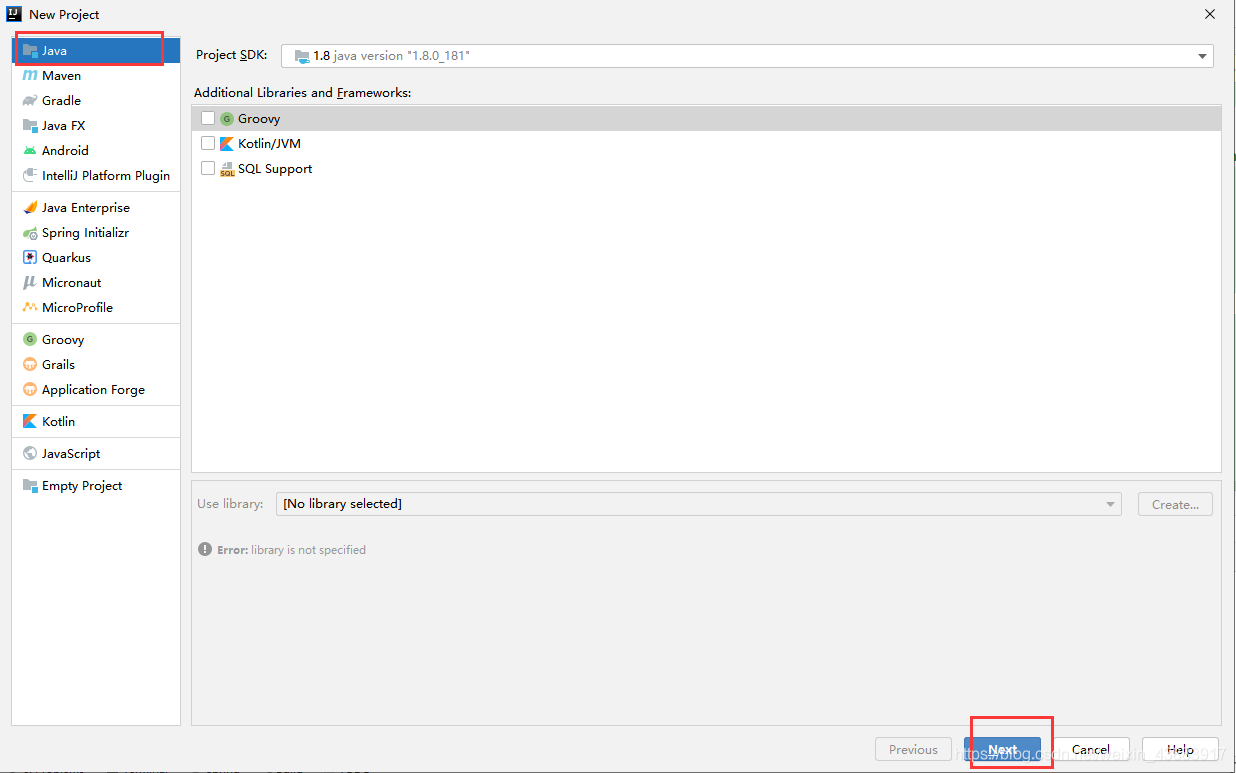Screen dimensions: 1236x773
Task: Click the Groovy icon in project types
Action: pos(30,339)
